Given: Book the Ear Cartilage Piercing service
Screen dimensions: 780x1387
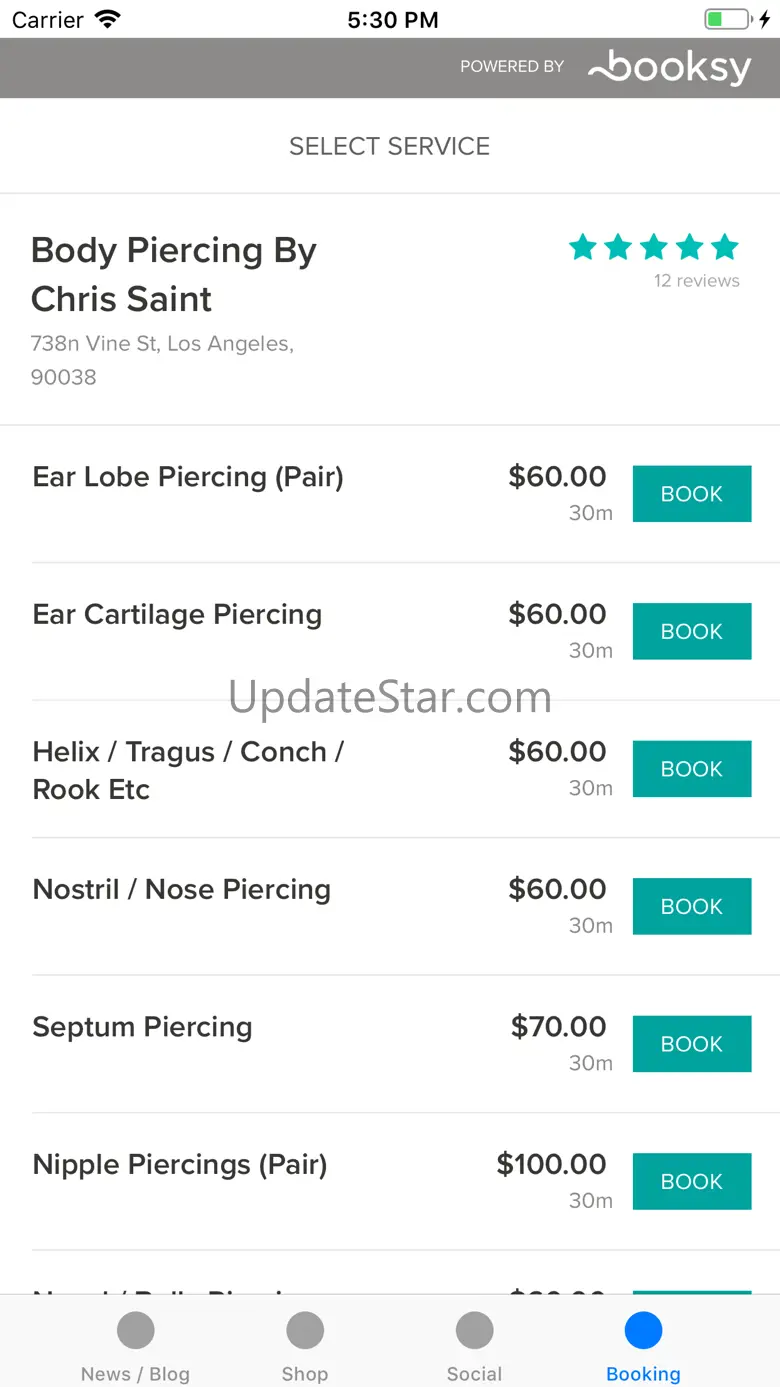Looking at the screenshot, I should pos(691,631).
